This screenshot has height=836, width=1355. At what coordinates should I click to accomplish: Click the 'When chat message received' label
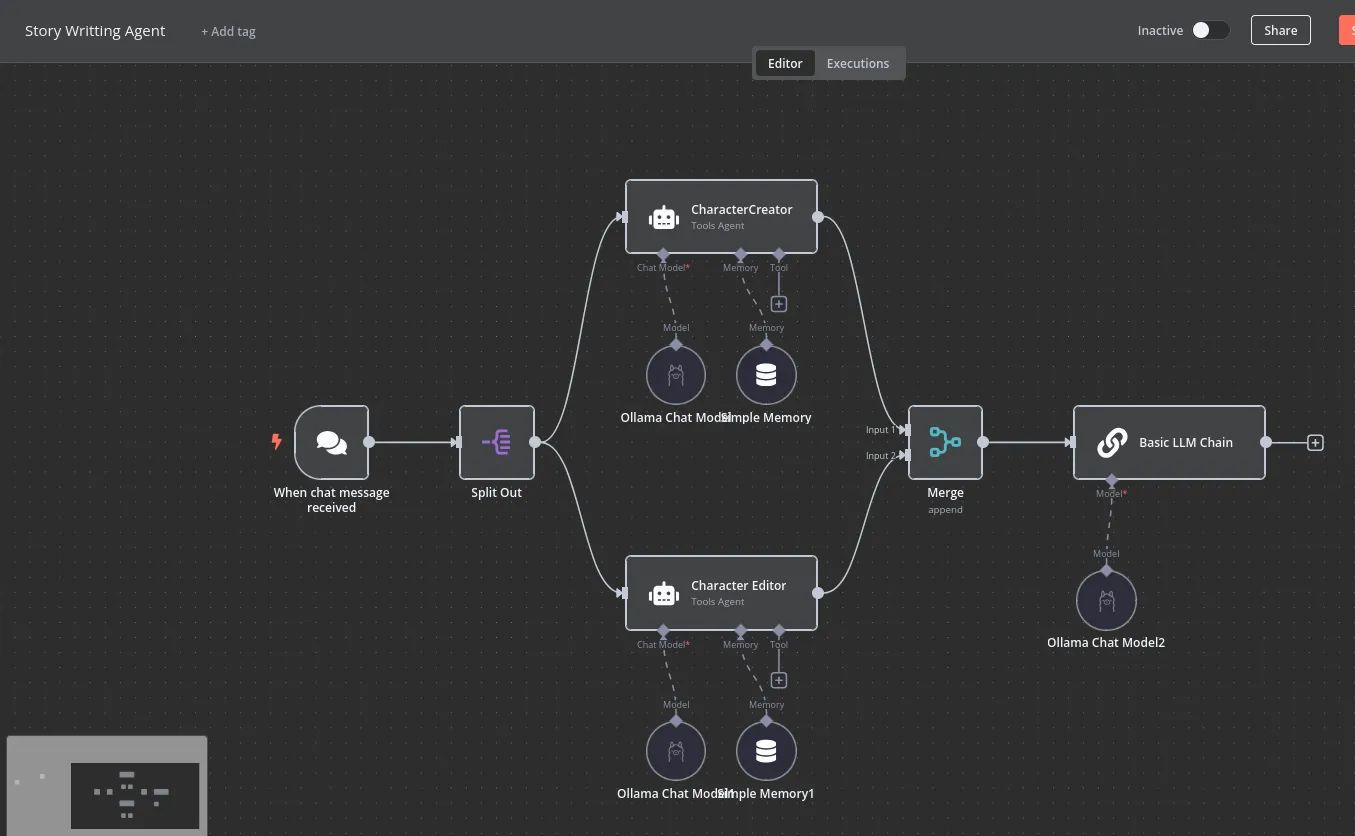pyautogui.click(x=331, y=500)
